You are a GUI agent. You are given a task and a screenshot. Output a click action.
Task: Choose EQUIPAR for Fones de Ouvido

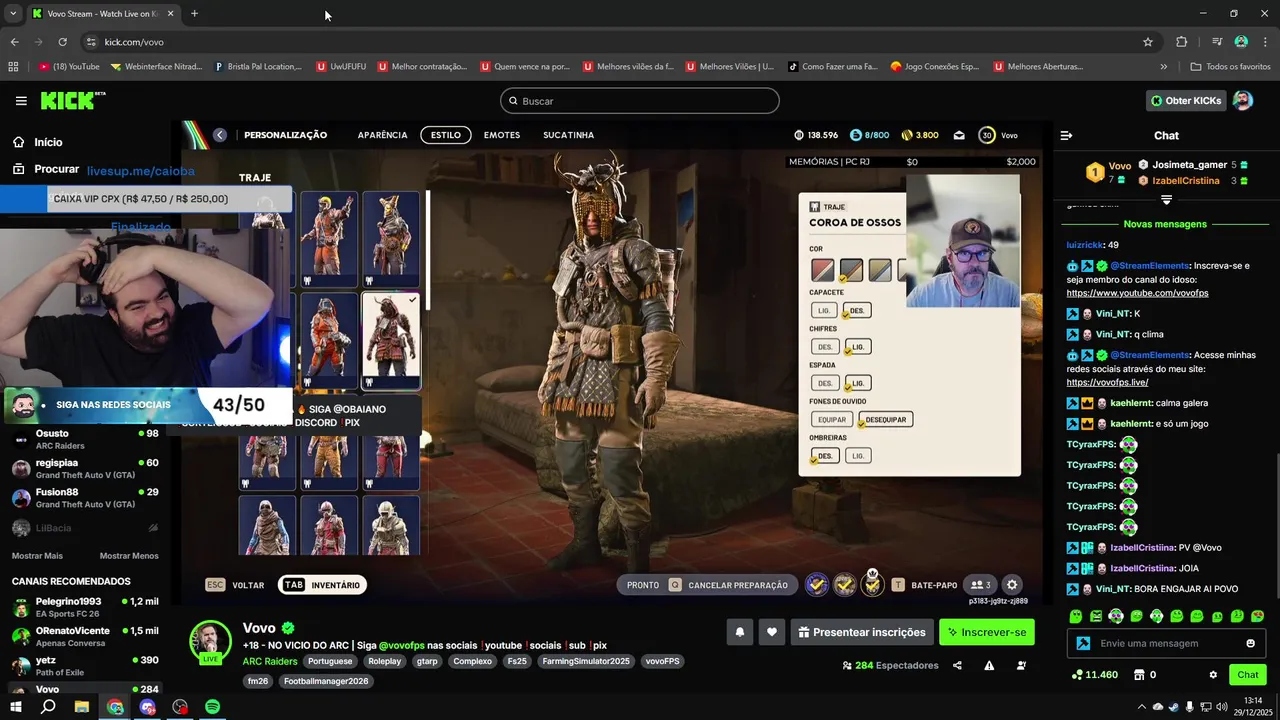(x=831, y=419)
